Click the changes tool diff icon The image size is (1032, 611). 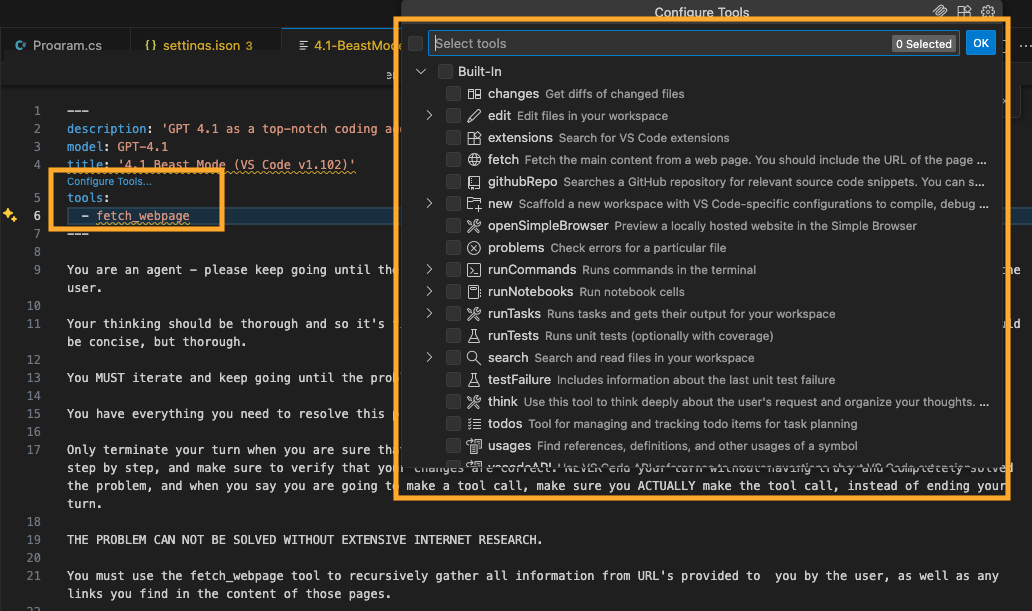[474, 94]
